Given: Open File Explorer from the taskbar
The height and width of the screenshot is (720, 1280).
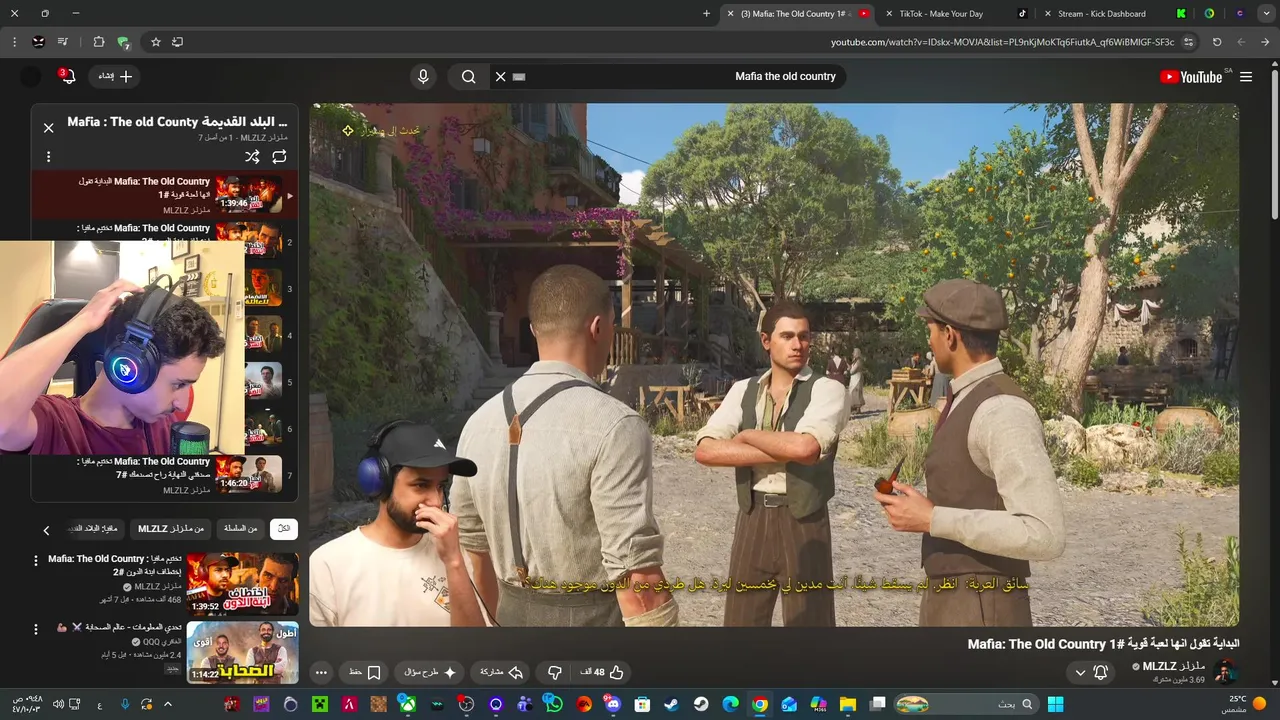Looking at the screenshot, I should click(848, 704).
